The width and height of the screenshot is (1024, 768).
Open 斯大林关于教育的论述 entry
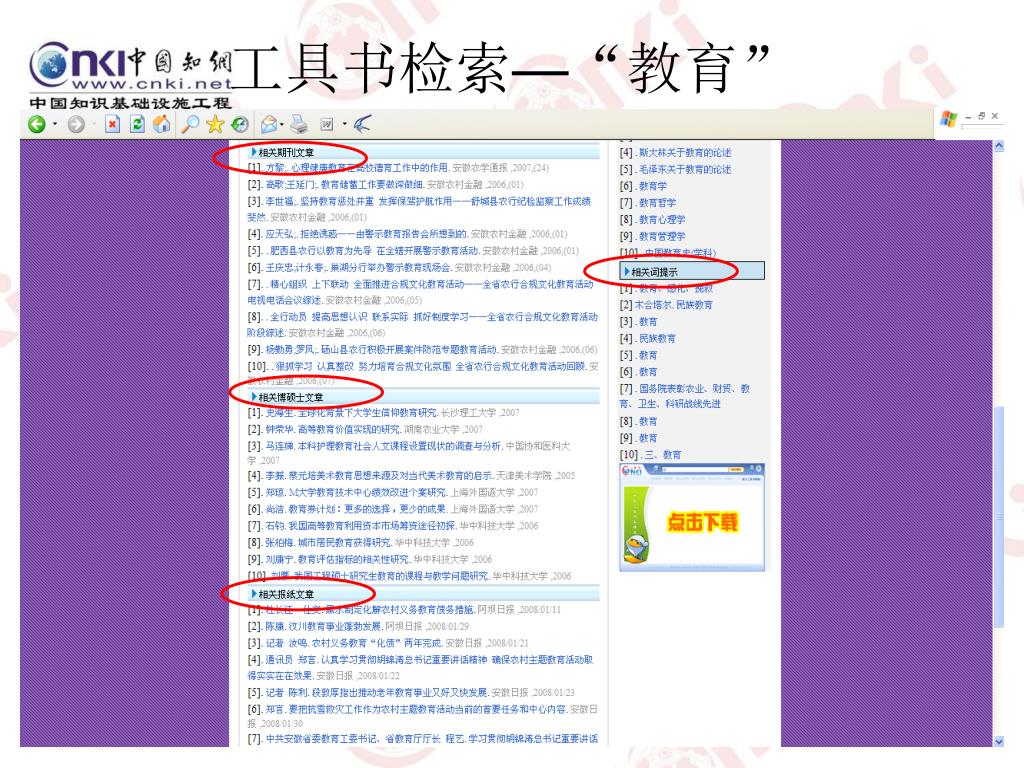685,152
